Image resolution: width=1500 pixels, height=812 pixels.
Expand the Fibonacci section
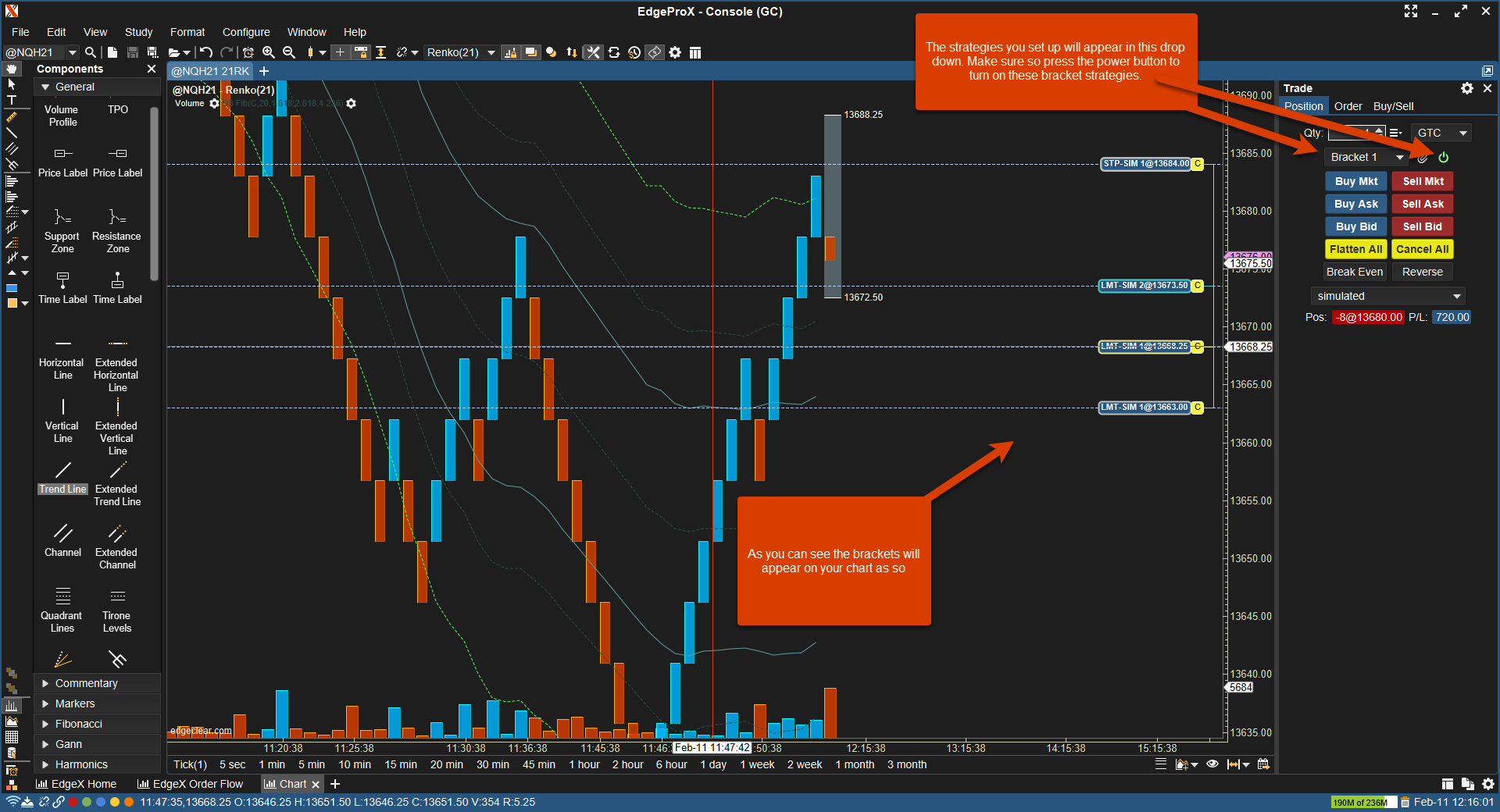pos(98,724)
